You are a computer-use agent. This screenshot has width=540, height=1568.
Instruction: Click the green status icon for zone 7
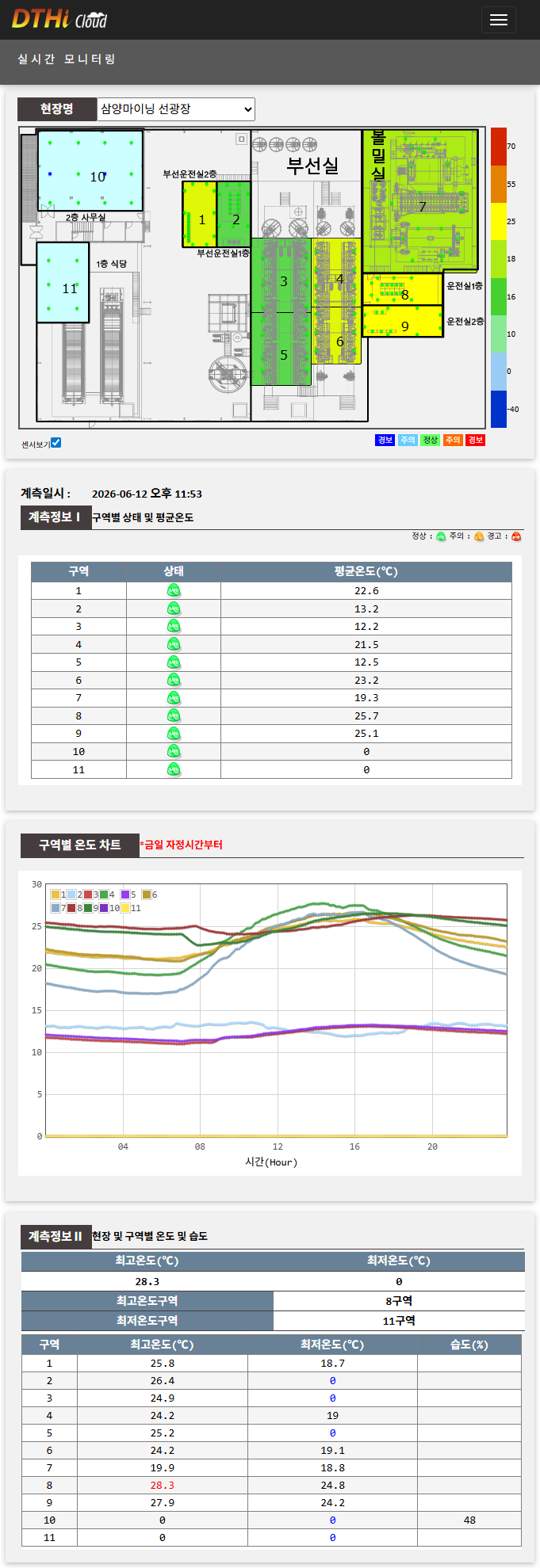pyautogui.click(x=174, y=698)
